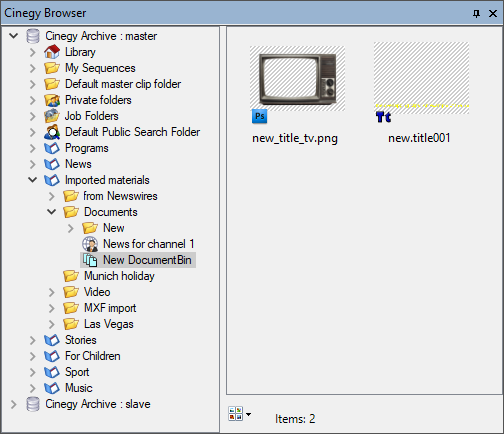Image resolution: width=504 pixels, height=434 pixels.
Task: Click the thumbnail view mode button
Action: (x=236, y=413)
